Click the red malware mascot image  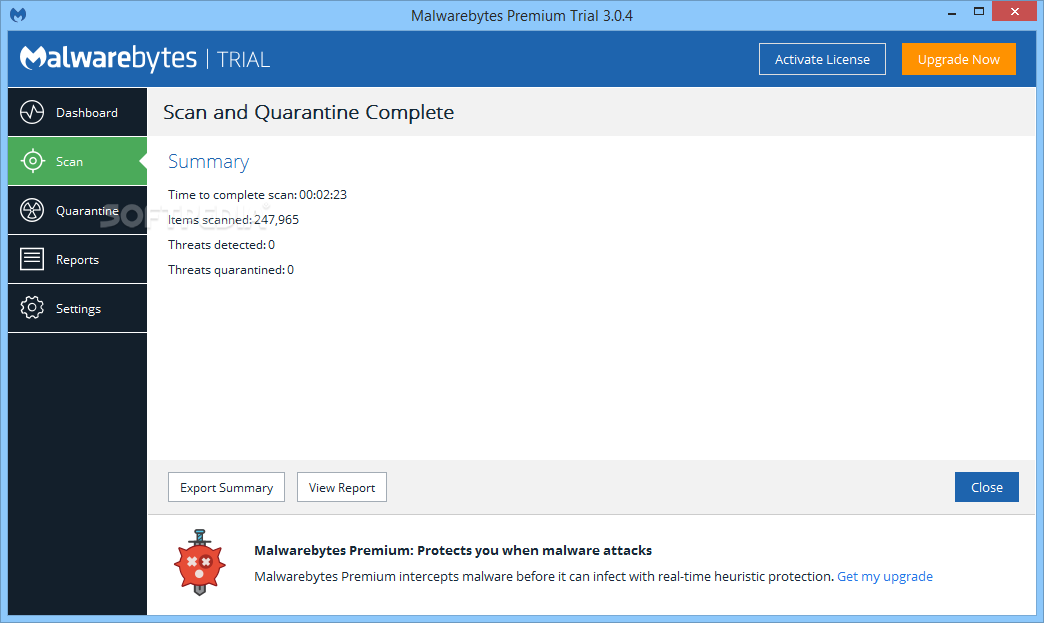point(199,562)
